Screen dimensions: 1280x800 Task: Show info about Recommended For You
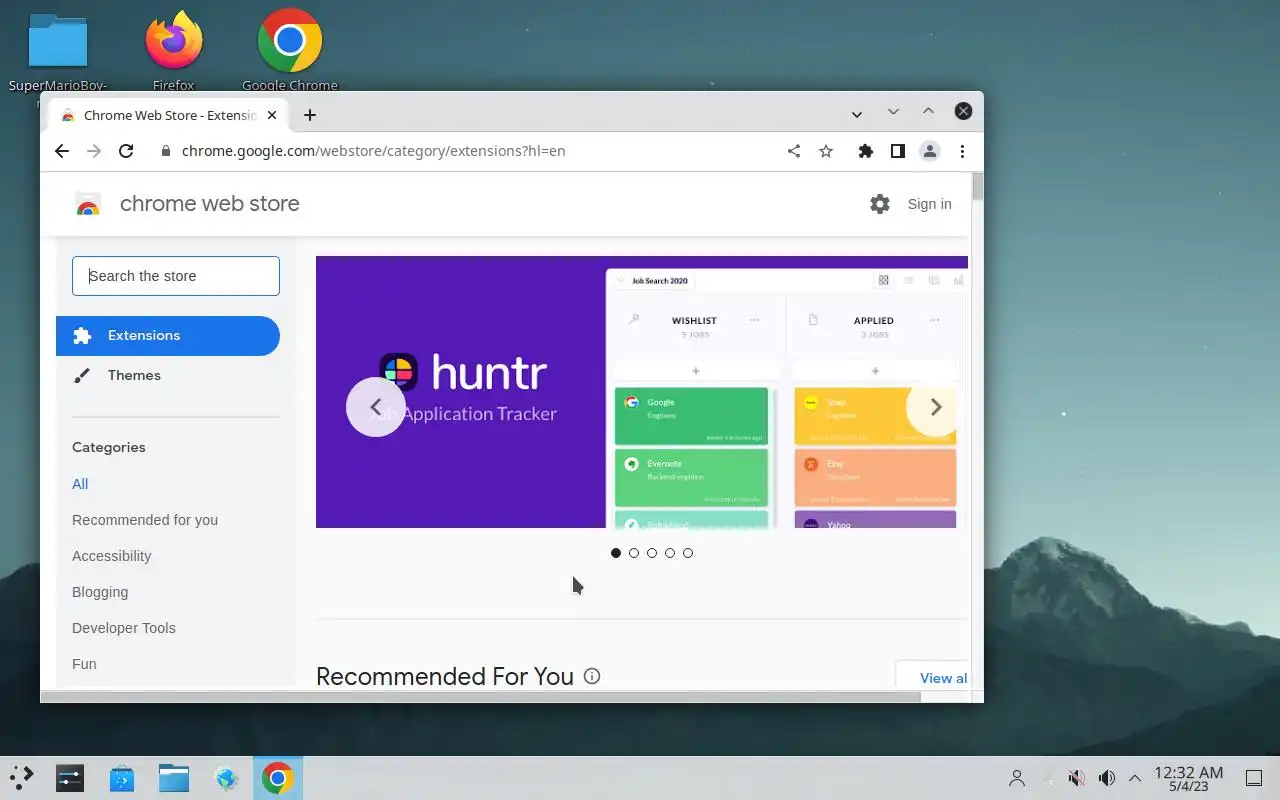coord(592,676)
